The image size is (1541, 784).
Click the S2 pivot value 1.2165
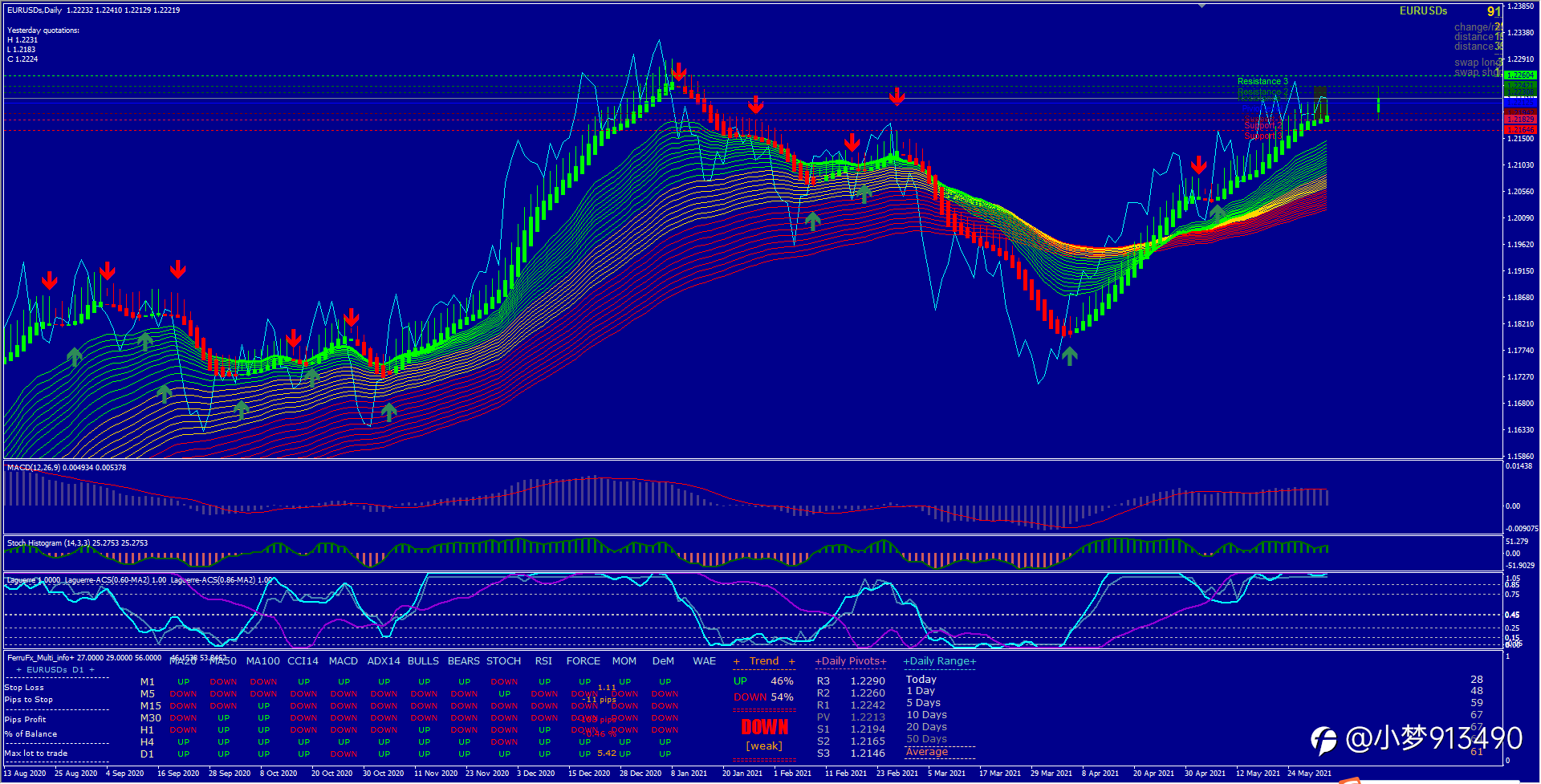point(868,741)
